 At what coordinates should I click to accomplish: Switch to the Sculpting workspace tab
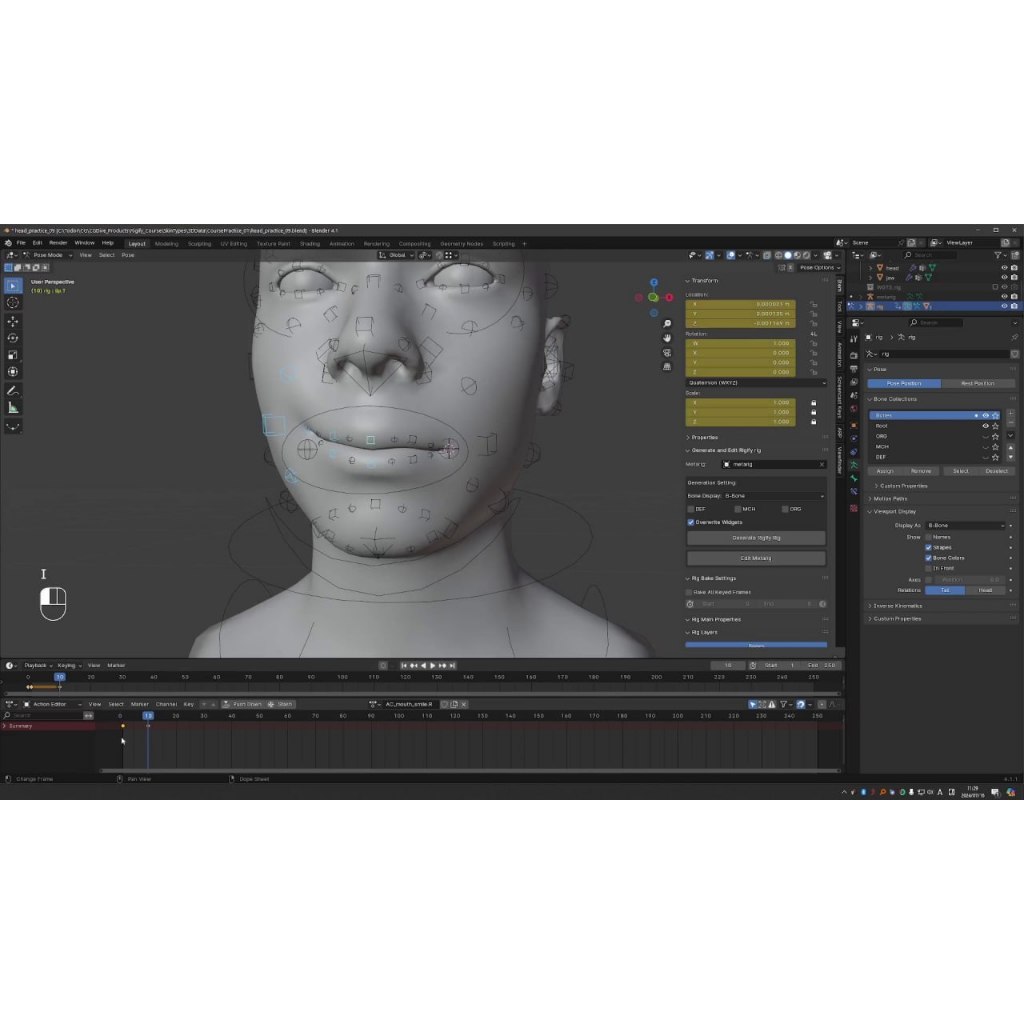coord(199,243)
